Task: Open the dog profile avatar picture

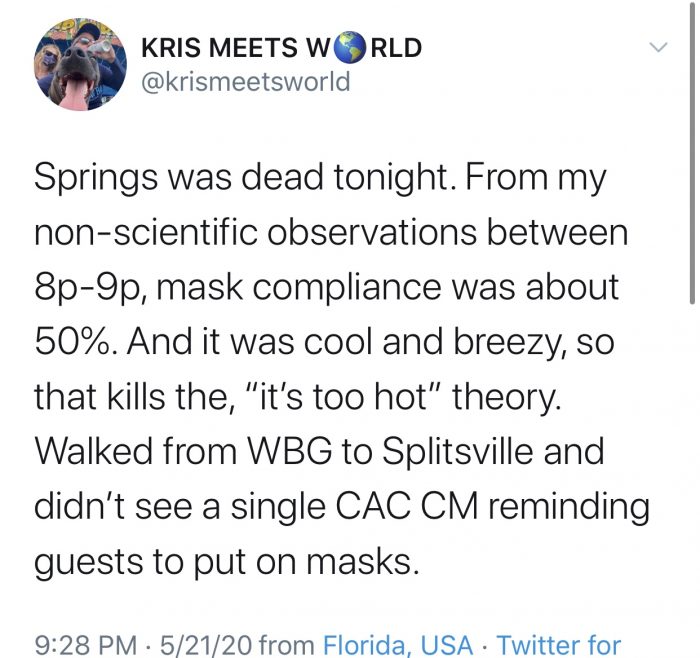Action: point(80,63)
